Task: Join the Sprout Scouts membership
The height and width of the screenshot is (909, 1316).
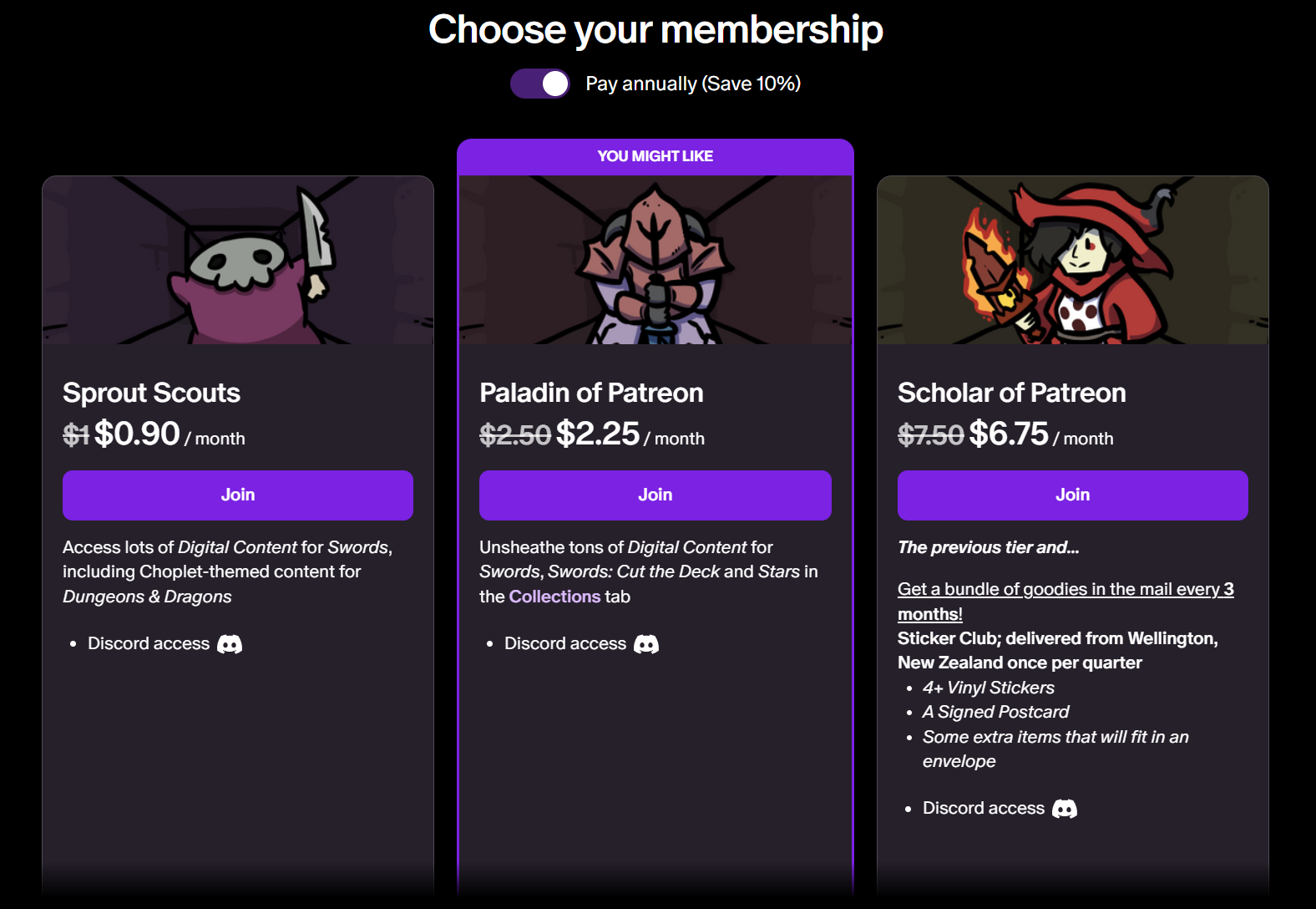Action: tap(238, 495)
